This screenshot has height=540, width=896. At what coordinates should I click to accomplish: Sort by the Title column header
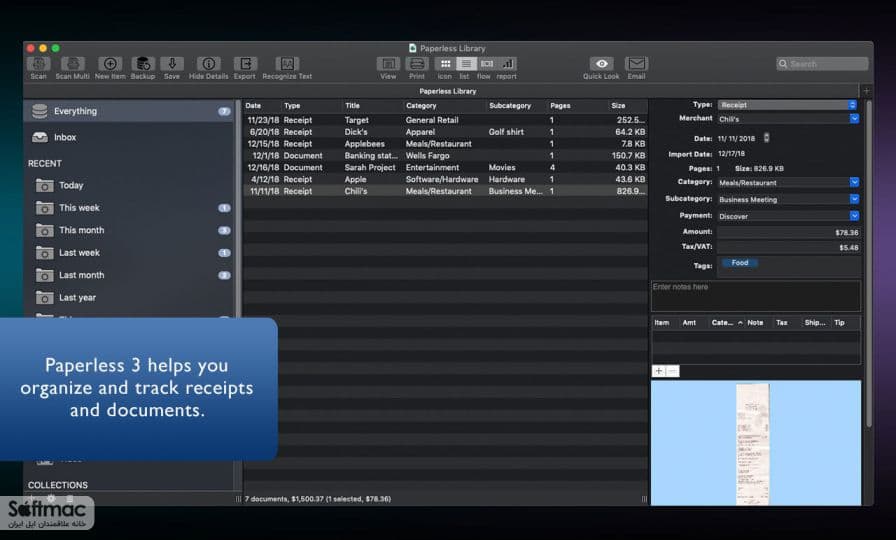[373, 106]
